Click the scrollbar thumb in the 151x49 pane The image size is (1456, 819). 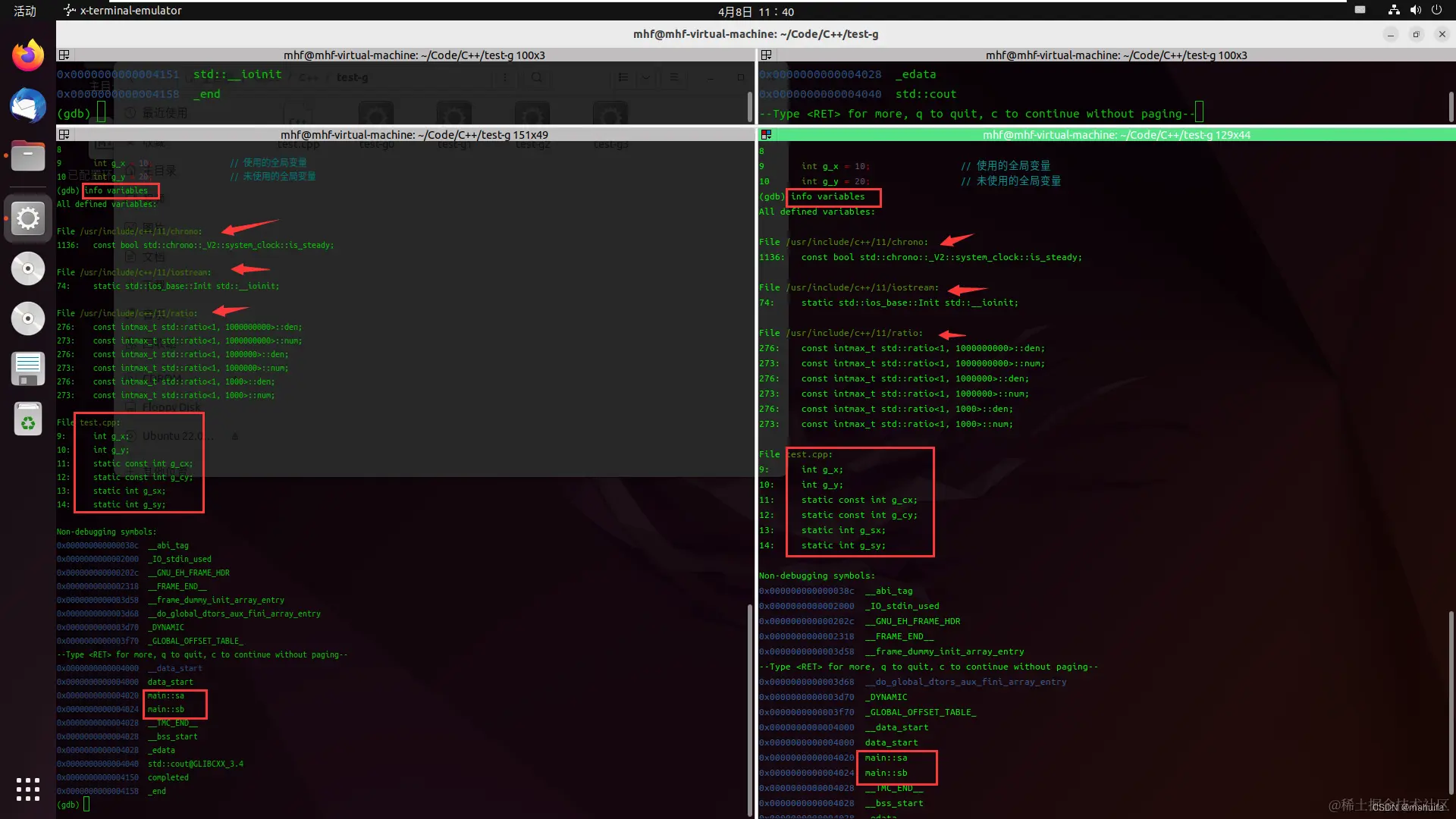[750, 710]
